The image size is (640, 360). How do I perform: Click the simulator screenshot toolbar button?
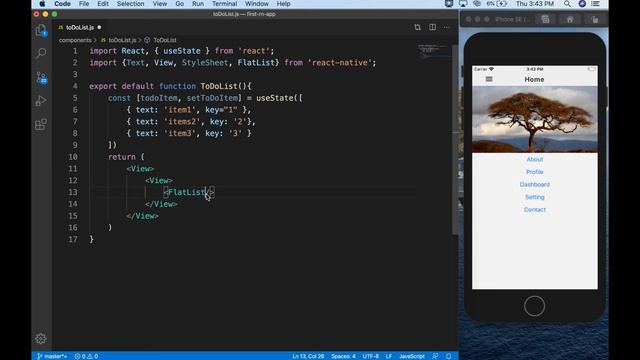[545, 19]
